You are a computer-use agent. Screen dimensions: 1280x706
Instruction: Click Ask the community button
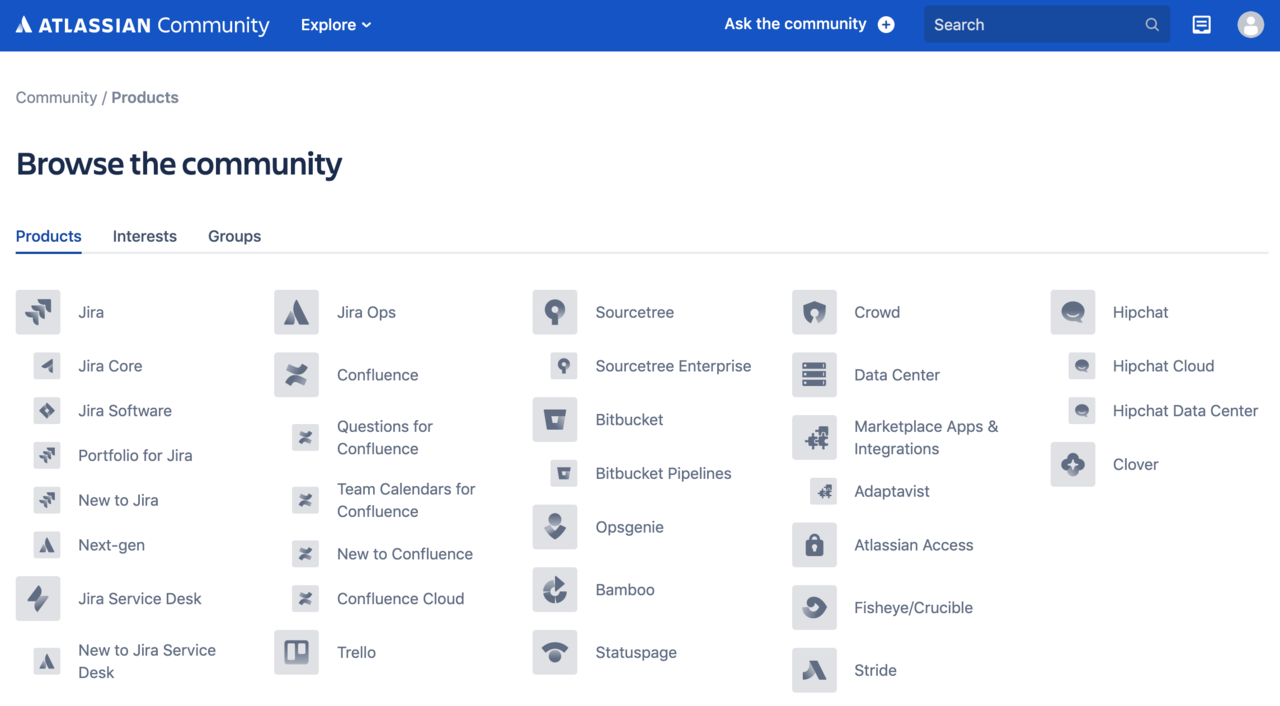(809, 24)
